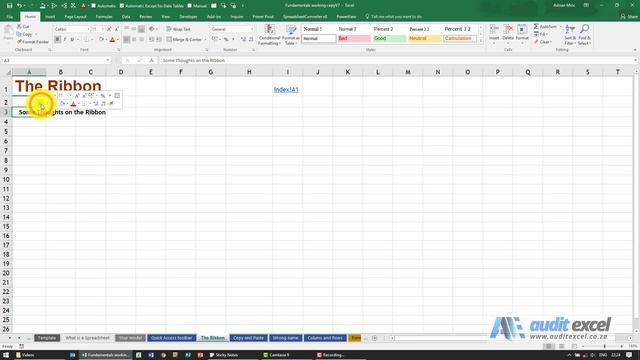Click the Paste clipboard icon
This screenshot has height=360, width=640.
click(x=8, y=31)
